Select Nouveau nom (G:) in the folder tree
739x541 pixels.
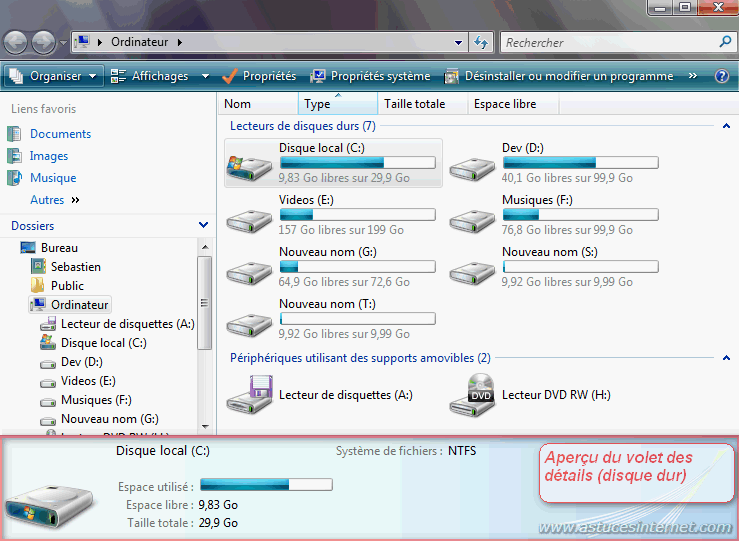pyautogui.click(x=110, y=418)
